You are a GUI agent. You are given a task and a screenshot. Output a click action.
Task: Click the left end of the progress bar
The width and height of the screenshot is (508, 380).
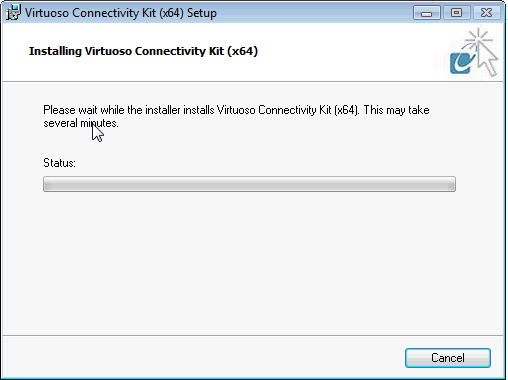click(48, 184)
